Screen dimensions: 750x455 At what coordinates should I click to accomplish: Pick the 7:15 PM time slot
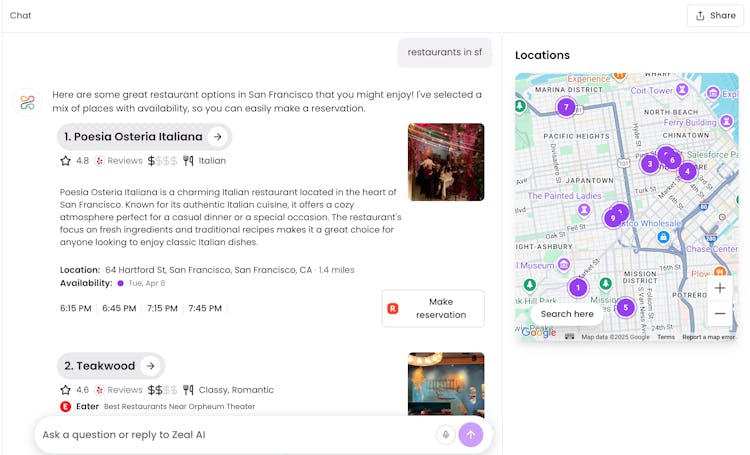(x=162, y=308)
